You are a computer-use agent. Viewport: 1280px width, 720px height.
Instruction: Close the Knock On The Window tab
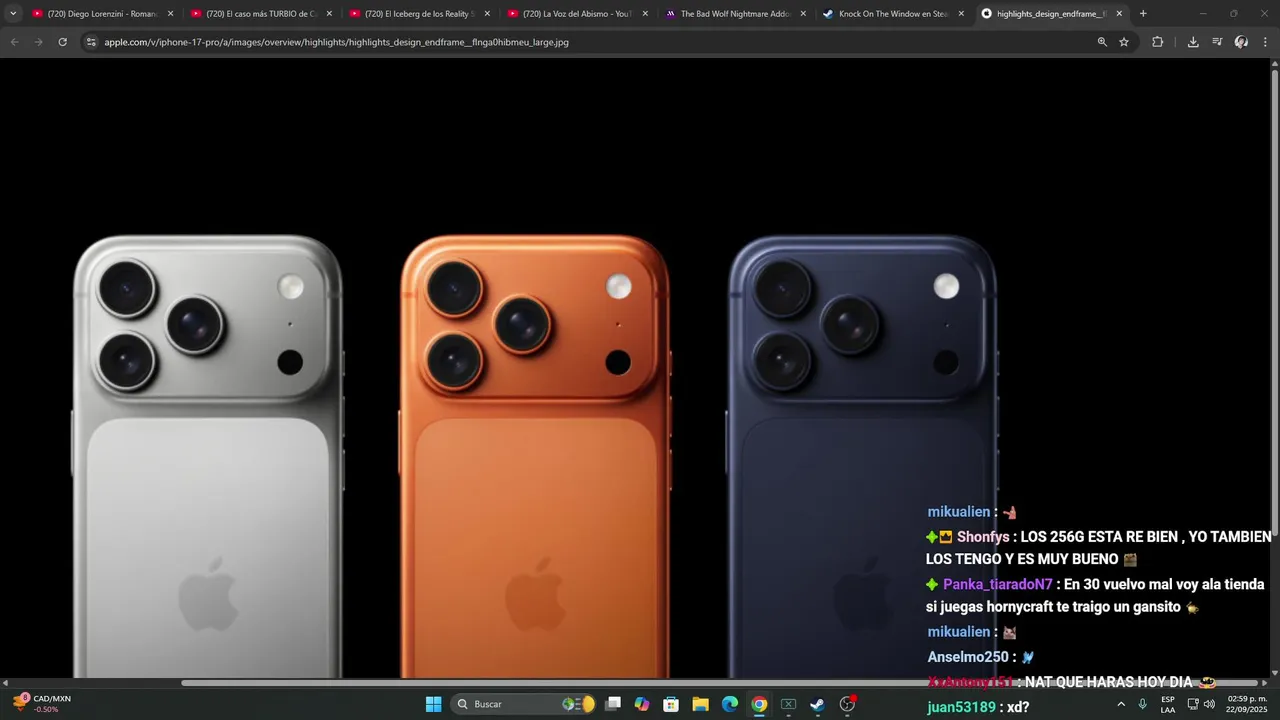(961, 14)
